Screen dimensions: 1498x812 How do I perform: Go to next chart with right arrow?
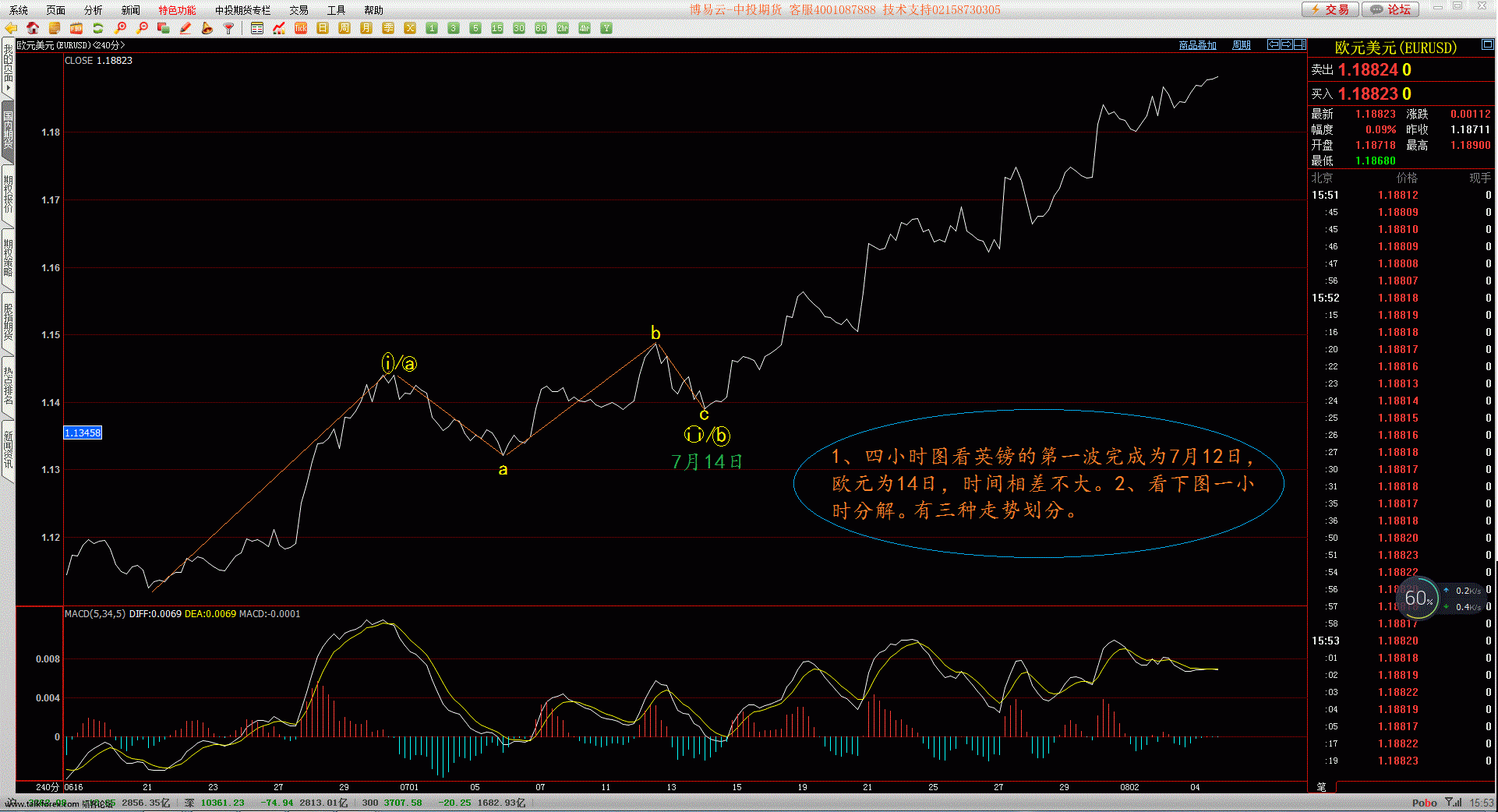point(1287,44)
